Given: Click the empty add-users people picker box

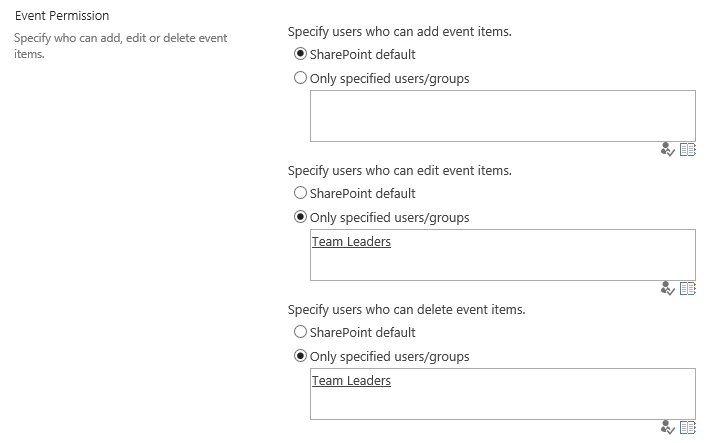Looking at the screenshot, I should point(502,116).
